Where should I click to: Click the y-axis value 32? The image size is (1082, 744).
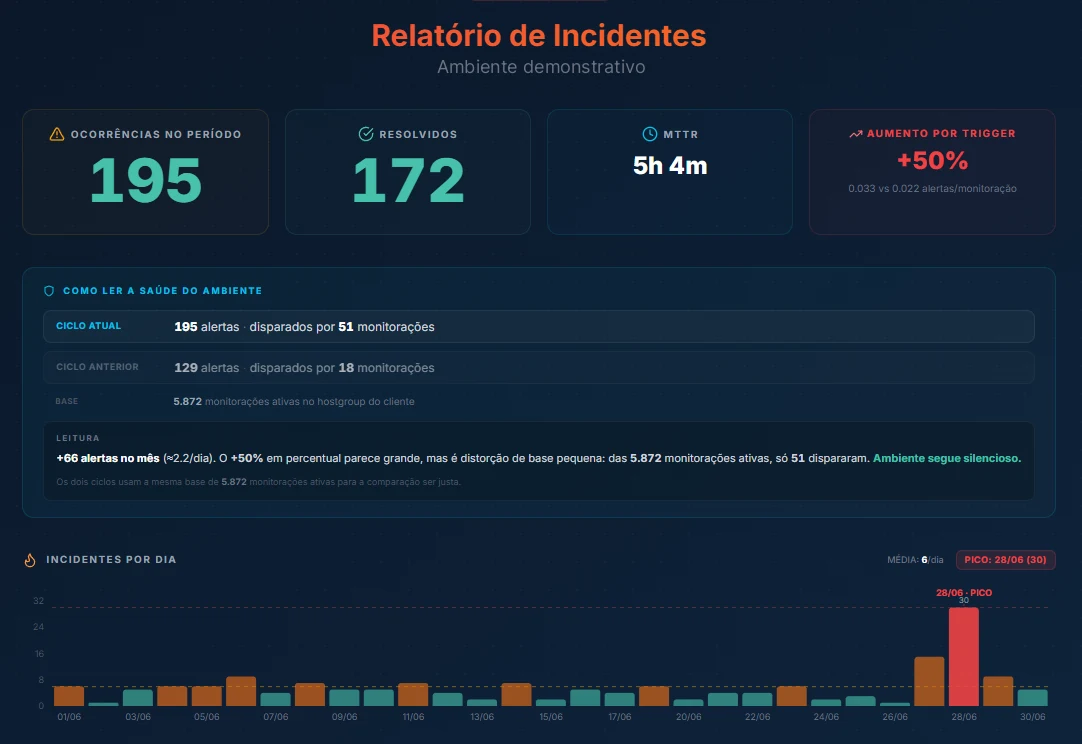coord(39,601)
